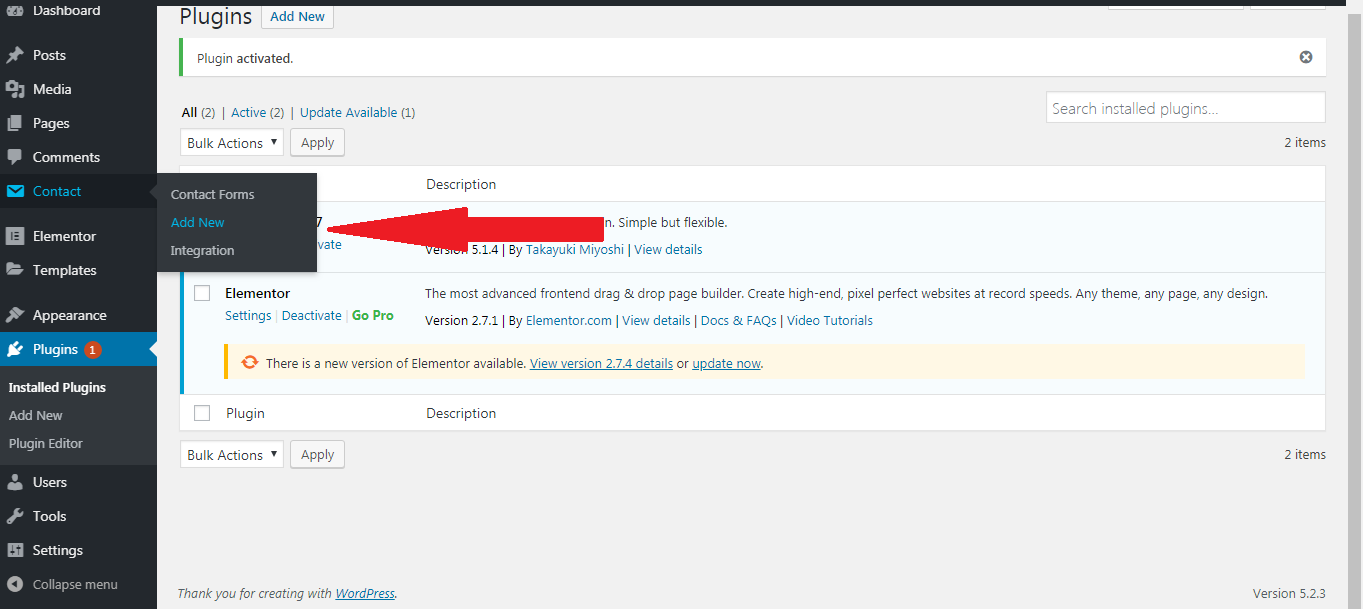Click the Dashboard gauge icon

point(15,11)
